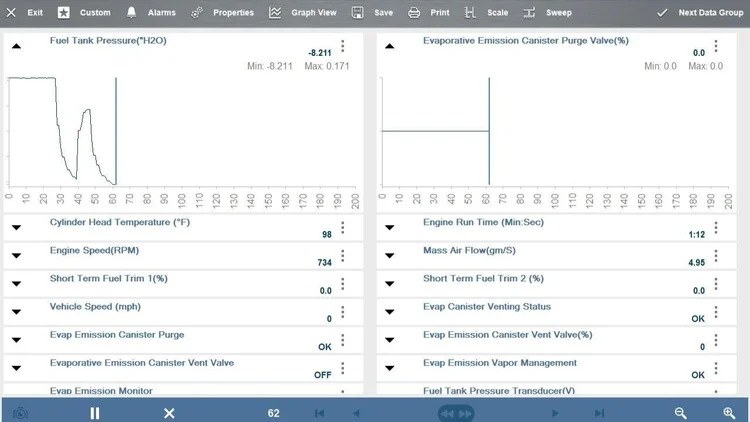750x422 pixels.
Task: Open the Scale tool
Action: click(x=486, y=13)
